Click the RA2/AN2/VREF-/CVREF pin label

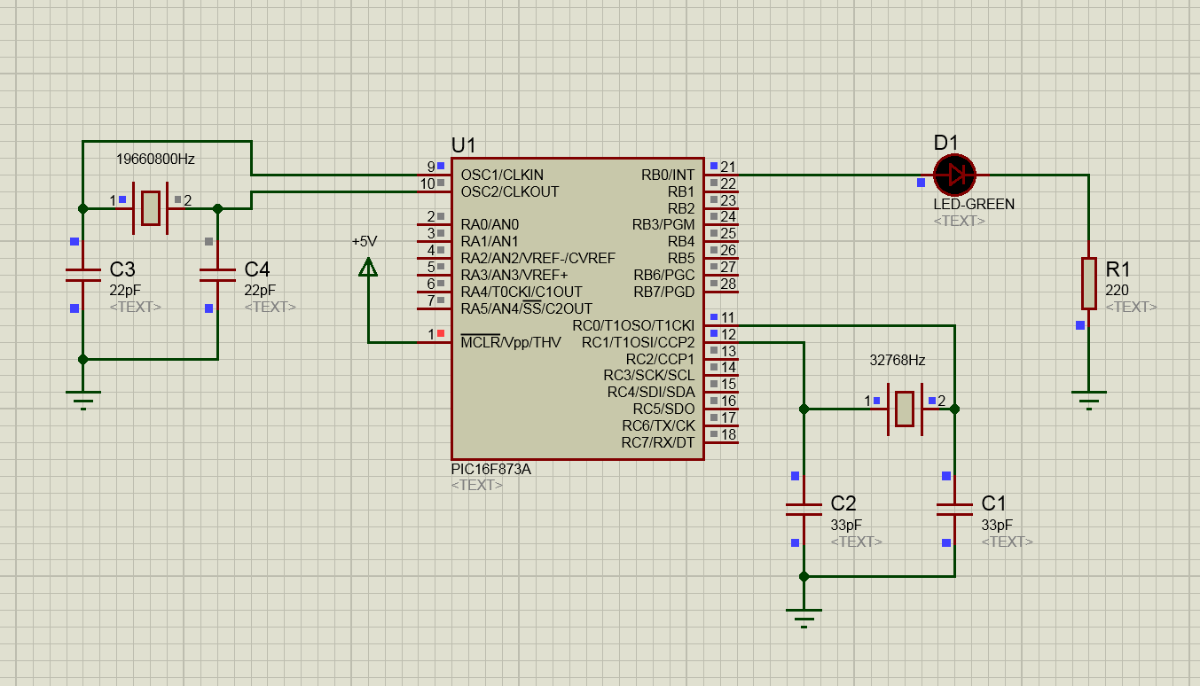(538, 258)
